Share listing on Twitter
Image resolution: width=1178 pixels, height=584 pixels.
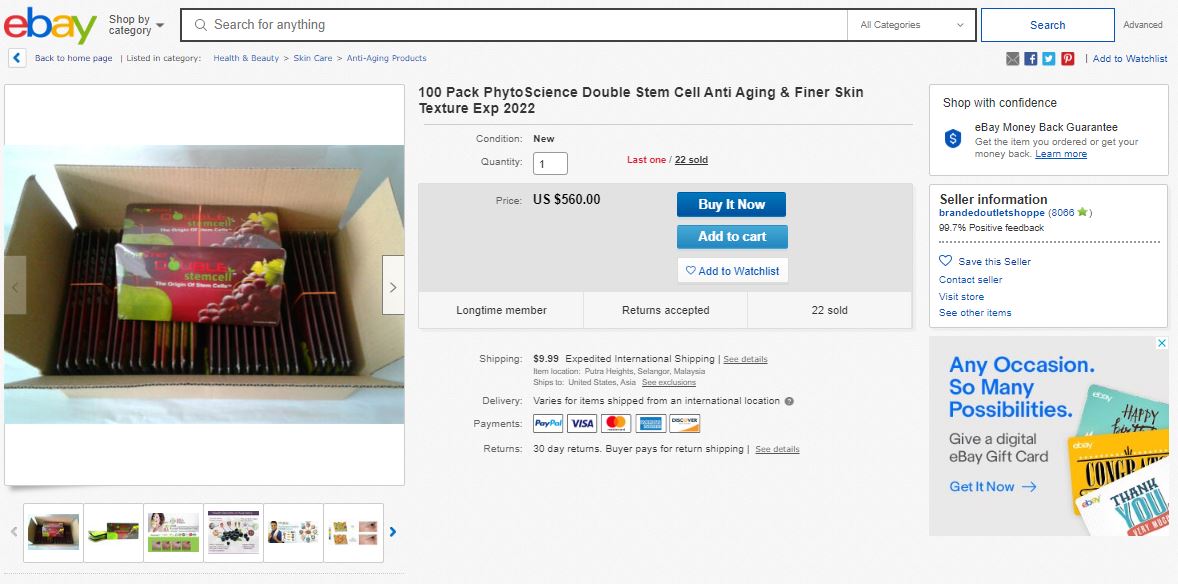click(x=1049, y=59)
